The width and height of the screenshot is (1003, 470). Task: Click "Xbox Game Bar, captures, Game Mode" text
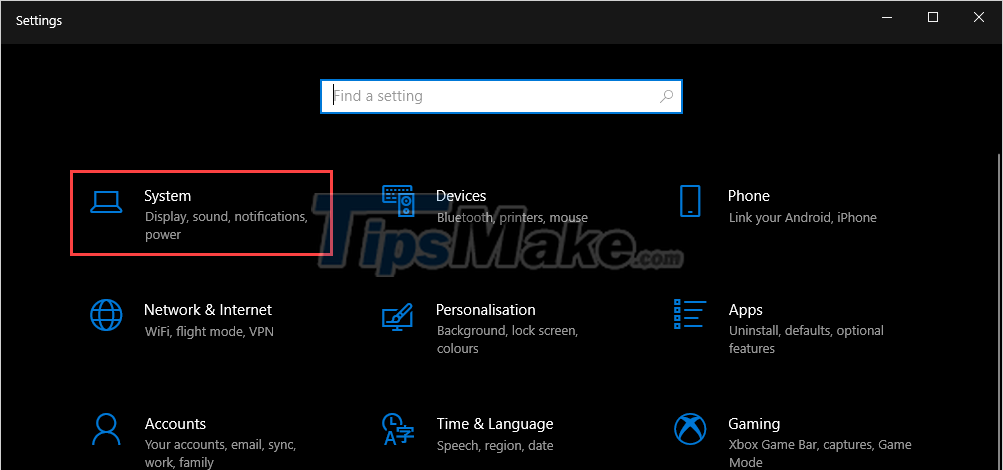(x=819, y=453)
